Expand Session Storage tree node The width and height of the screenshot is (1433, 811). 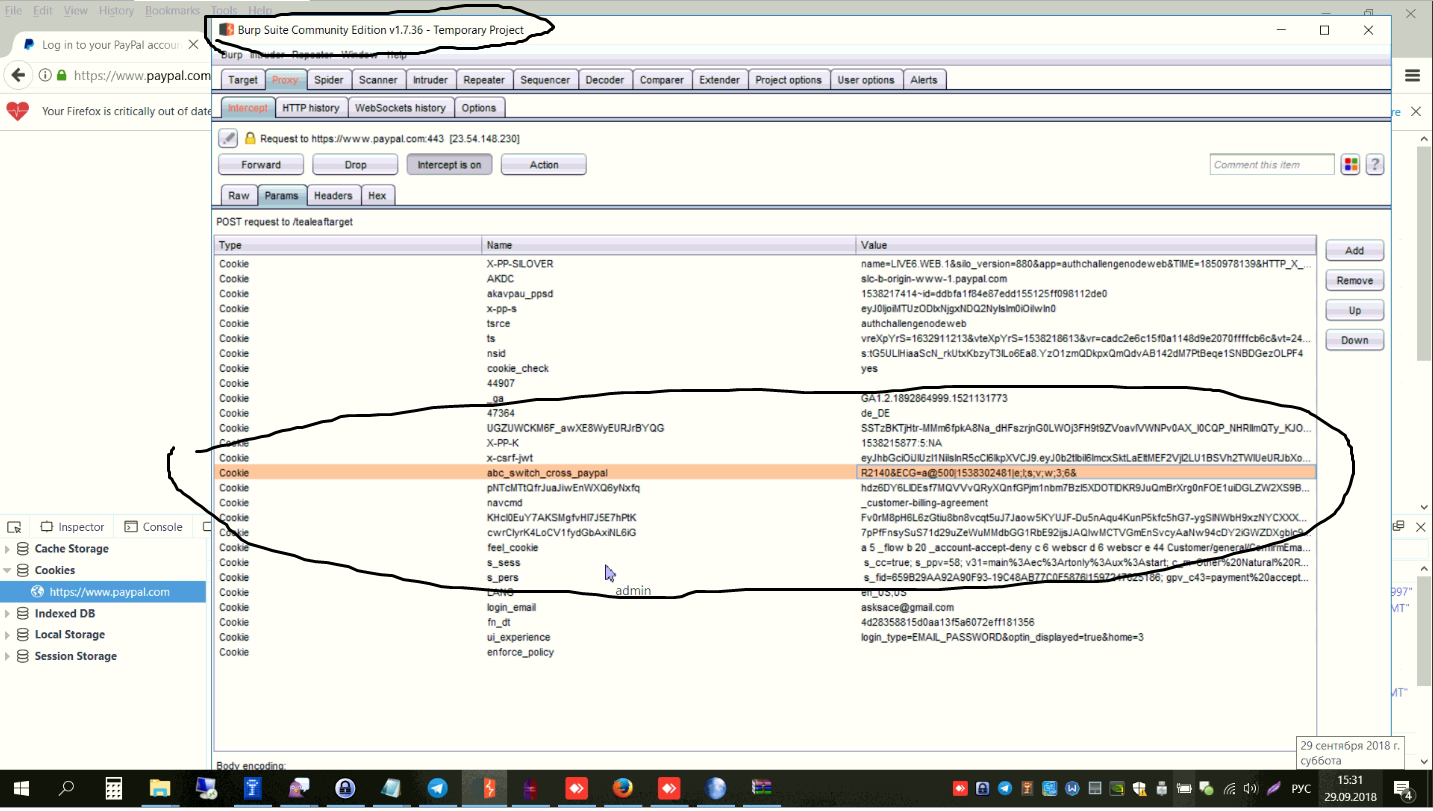[x=8, y=656]
